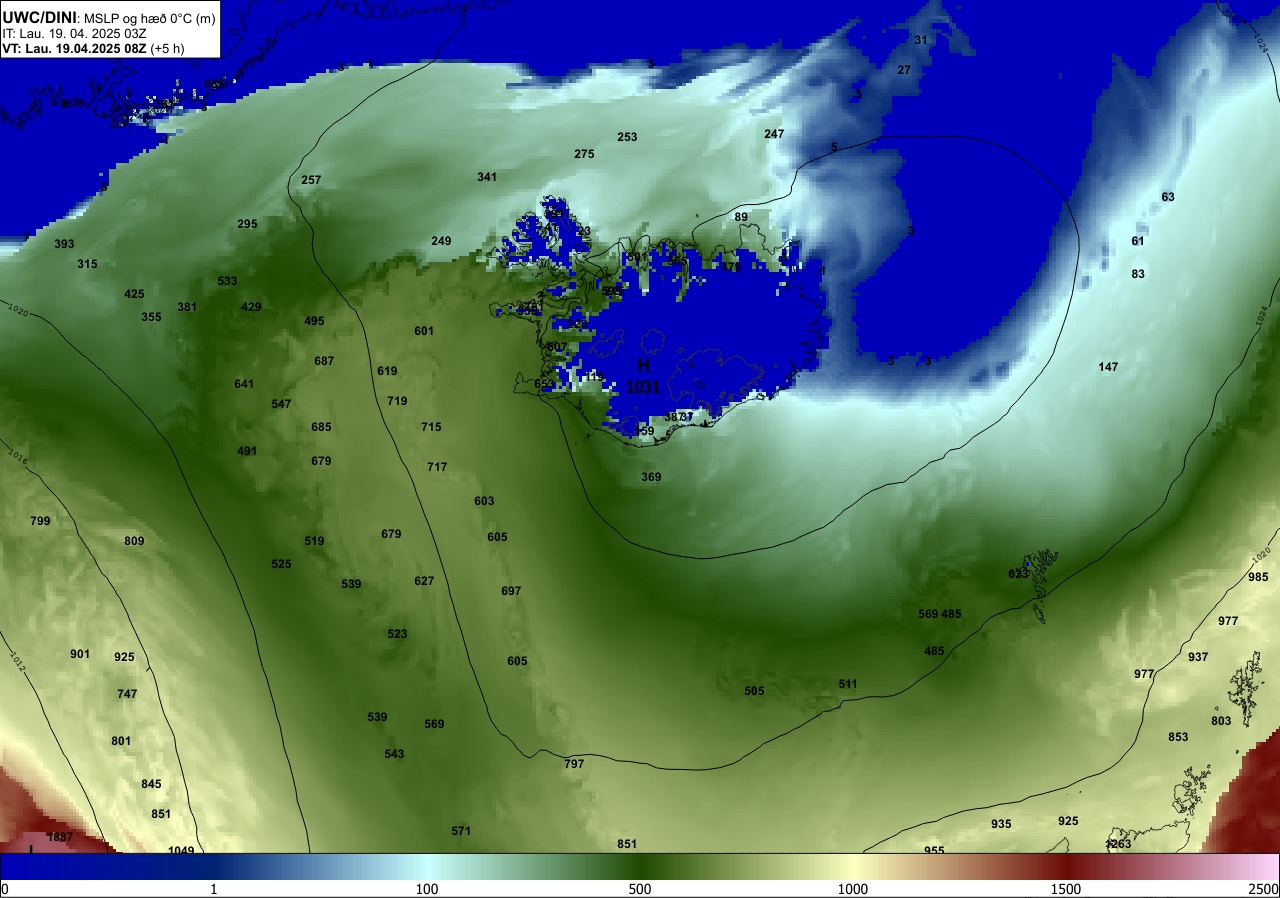Click the 937 value in the southeast

[x=1198, y=657]
